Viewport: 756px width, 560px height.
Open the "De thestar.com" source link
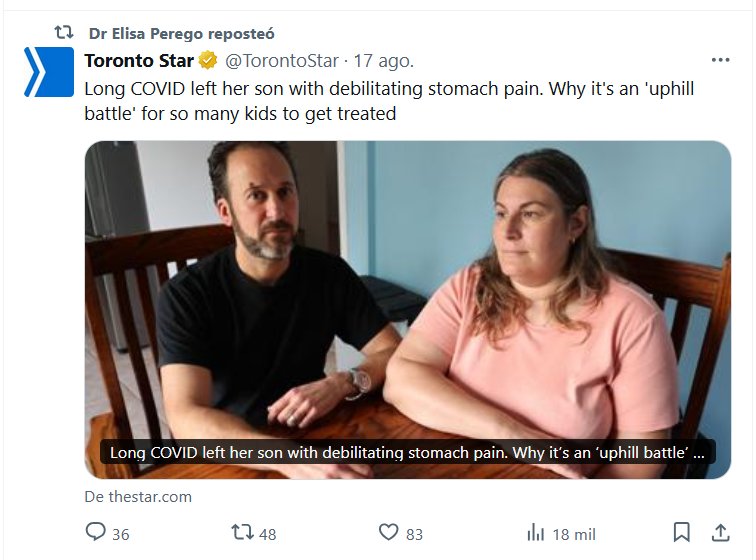[x=138, y=496]
